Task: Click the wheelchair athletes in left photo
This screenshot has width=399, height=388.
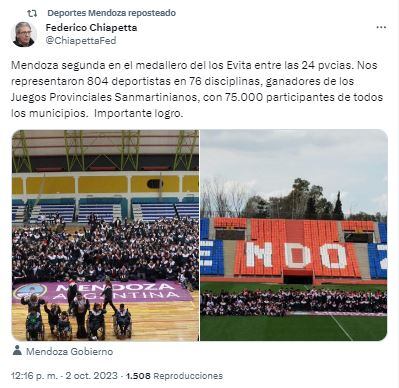Action: [x=79, y=322]
